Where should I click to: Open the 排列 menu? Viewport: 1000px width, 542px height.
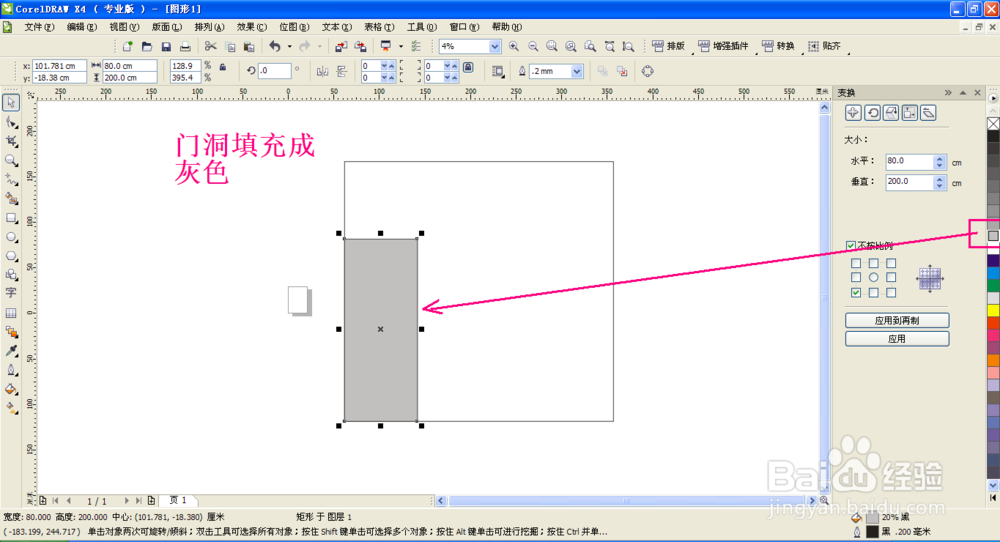coord(209,27)
